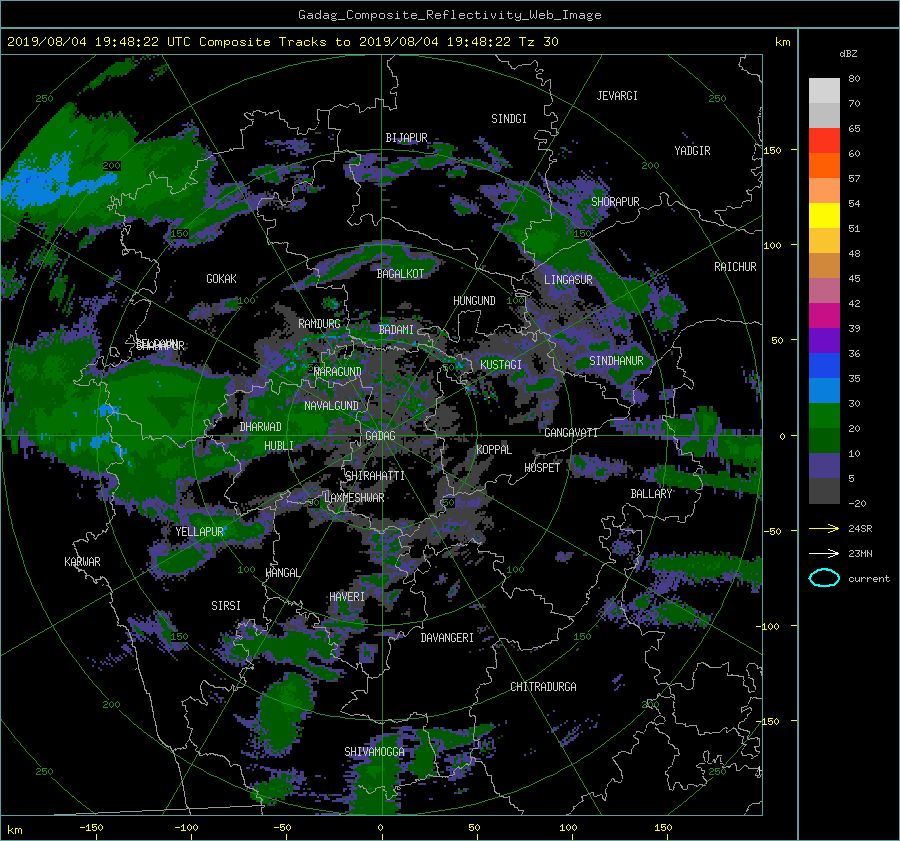
Task: Click the 100 tick on bottom axis
Action: click(568, 828)
